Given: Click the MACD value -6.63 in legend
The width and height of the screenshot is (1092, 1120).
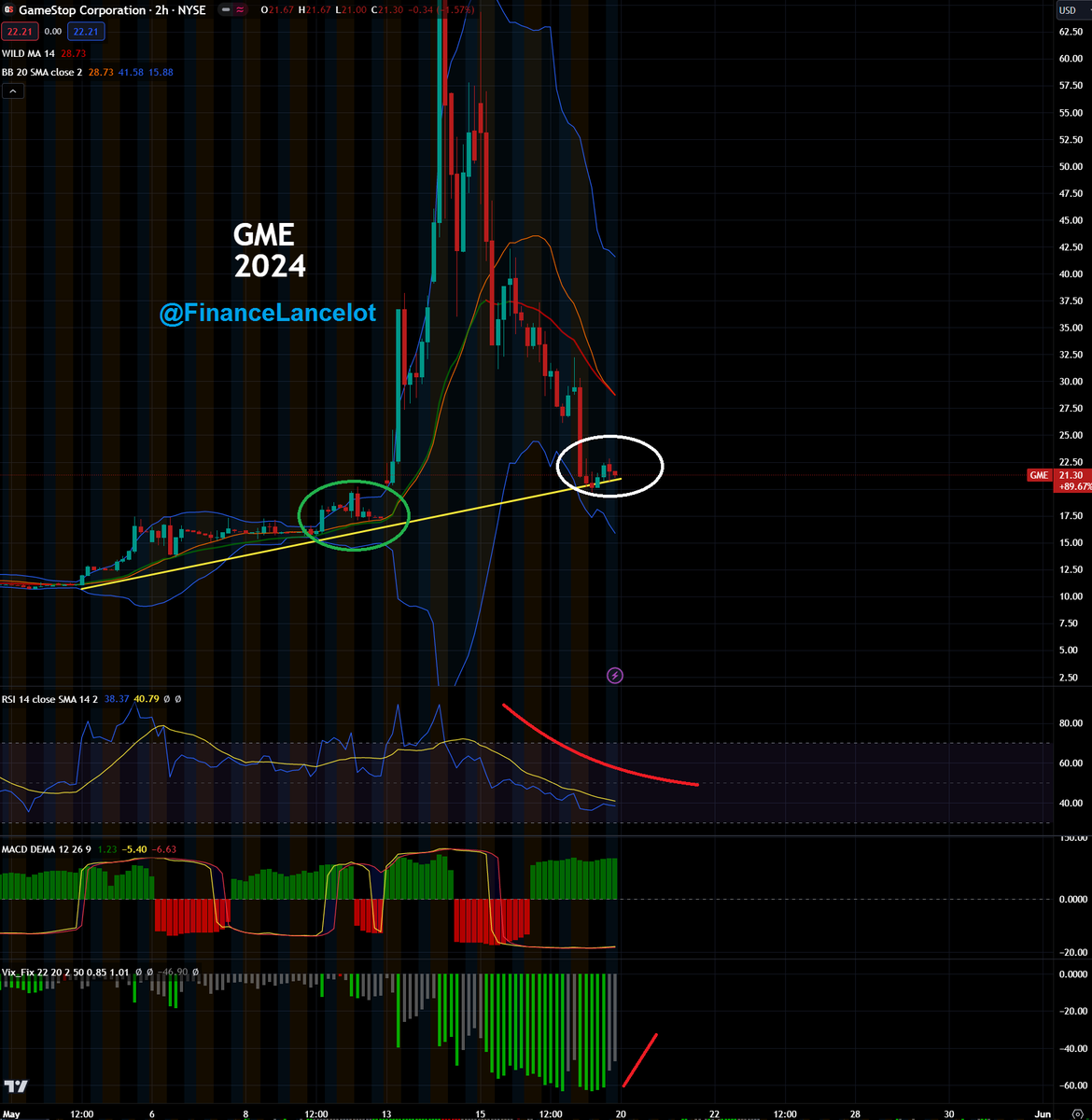Looking at the screenshot, I should [x=164, y=848].
